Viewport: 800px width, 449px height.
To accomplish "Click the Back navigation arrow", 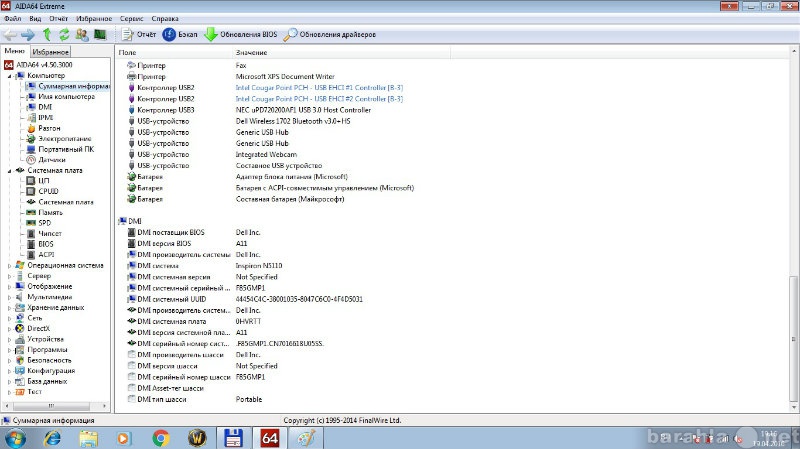I will point(10,35).
